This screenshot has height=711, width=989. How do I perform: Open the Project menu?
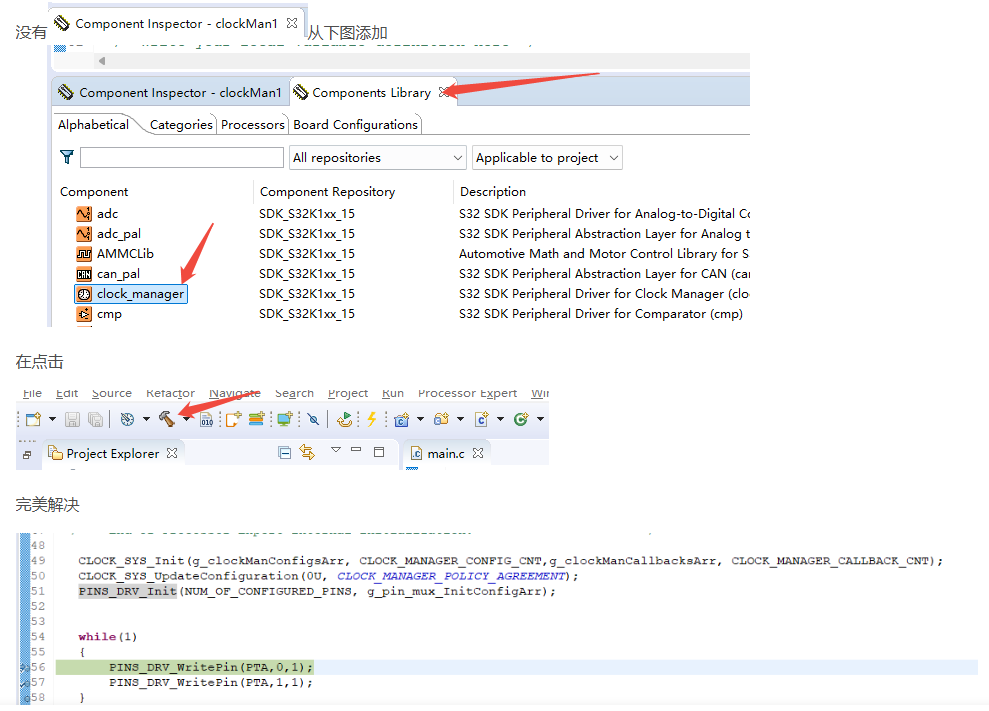click(348, 393)
